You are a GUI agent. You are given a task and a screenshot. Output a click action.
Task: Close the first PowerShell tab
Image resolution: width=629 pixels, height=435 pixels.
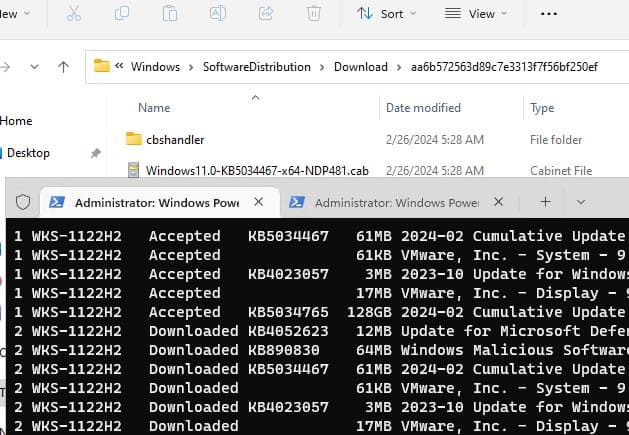click(x=258, y=202)
